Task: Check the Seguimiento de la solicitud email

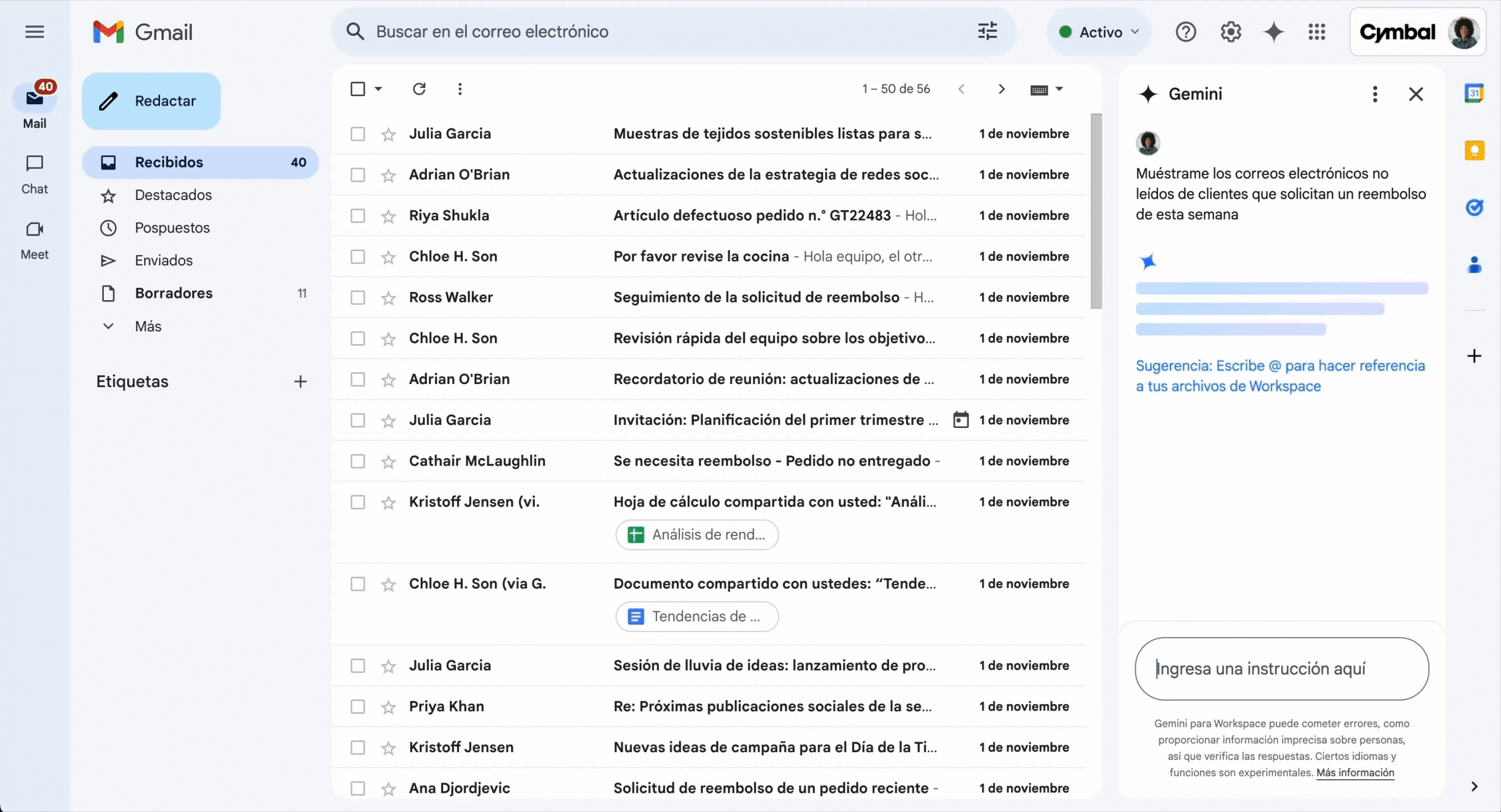Action: [358, 298]
